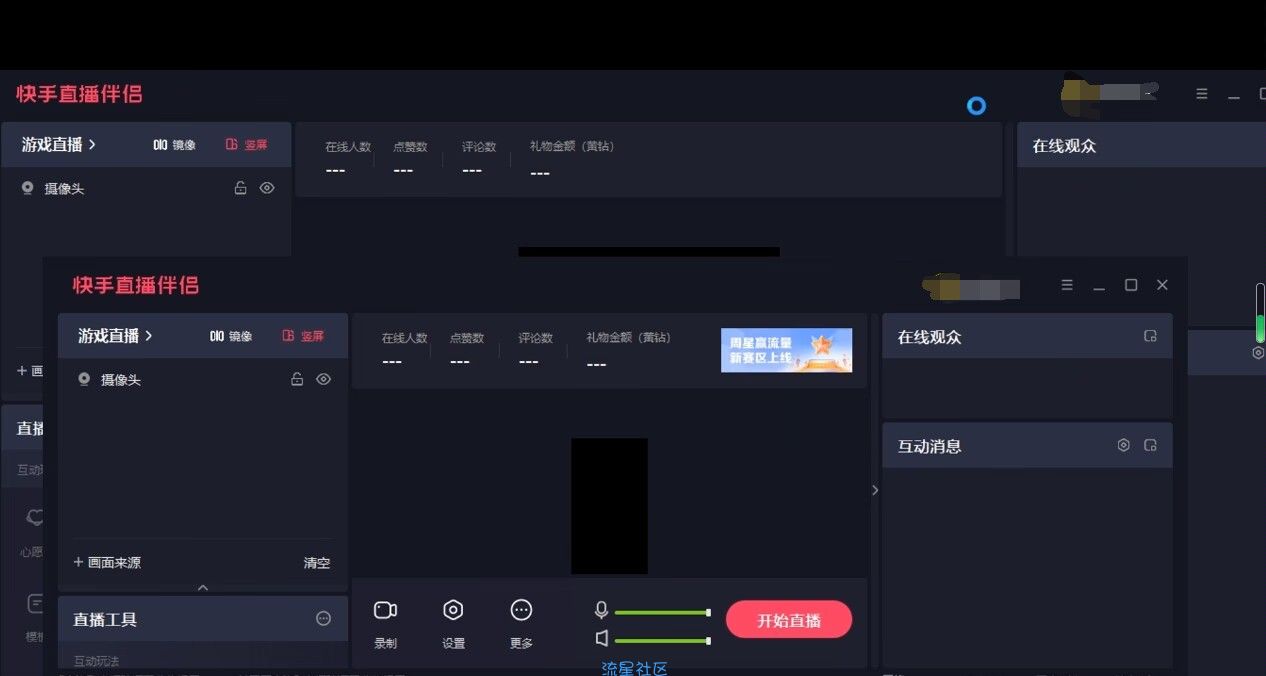1266x676 pixels.
Task: Open 直播工具 more options circle icon
Action: click(323, 619)
